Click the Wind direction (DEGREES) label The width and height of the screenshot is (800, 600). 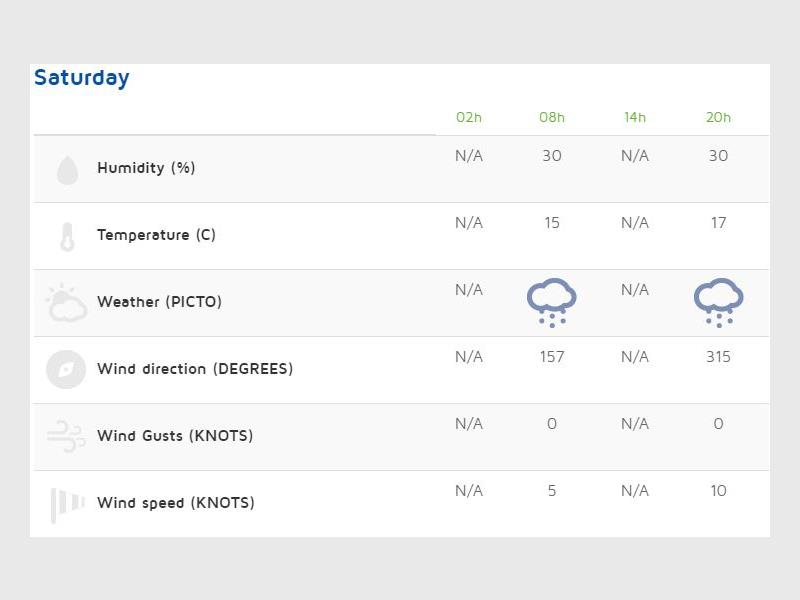point(195,369)
